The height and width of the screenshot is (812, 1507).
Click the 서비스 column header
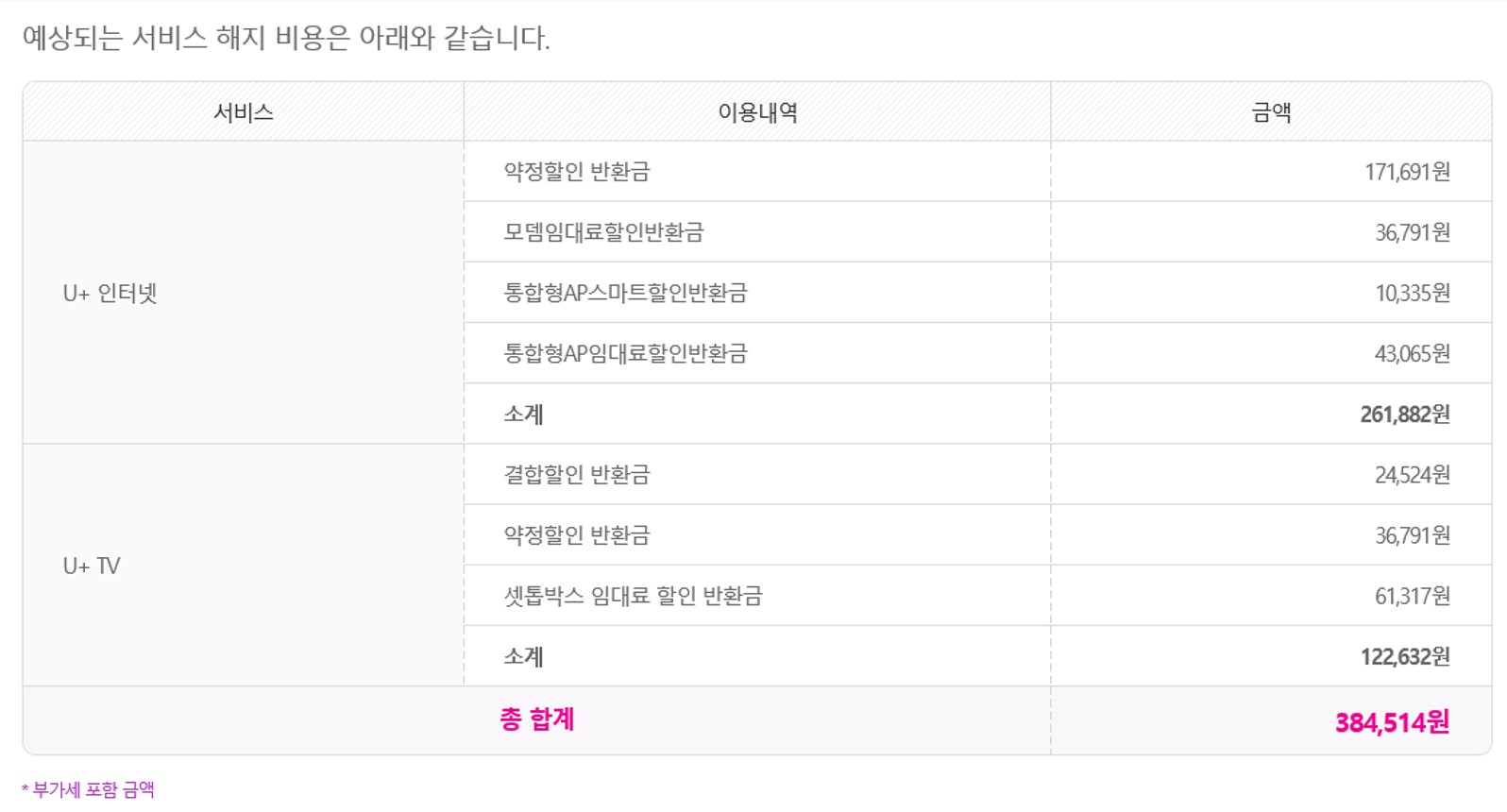(244, 112)
